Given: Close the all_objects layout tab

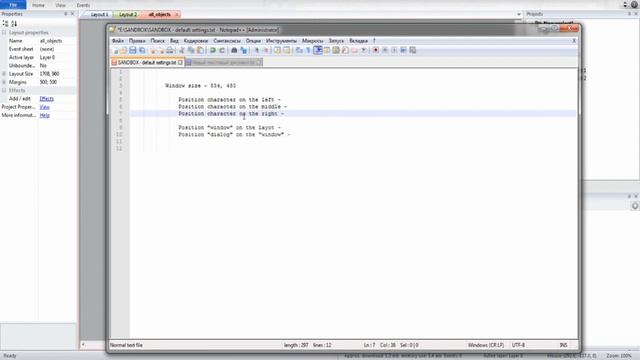Looking at the screenshot, I should click(x=177, y=14).
